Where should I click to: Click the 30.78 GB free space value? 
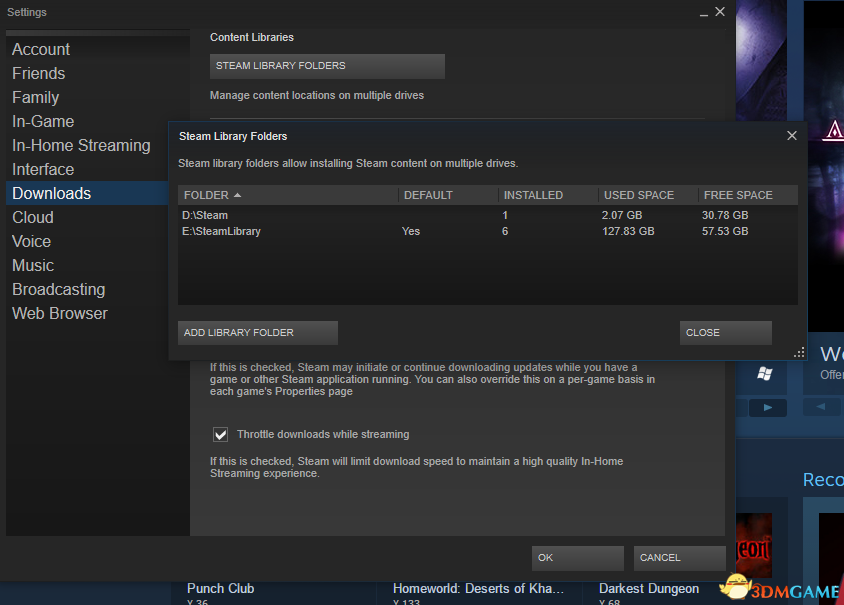[725, 215]
